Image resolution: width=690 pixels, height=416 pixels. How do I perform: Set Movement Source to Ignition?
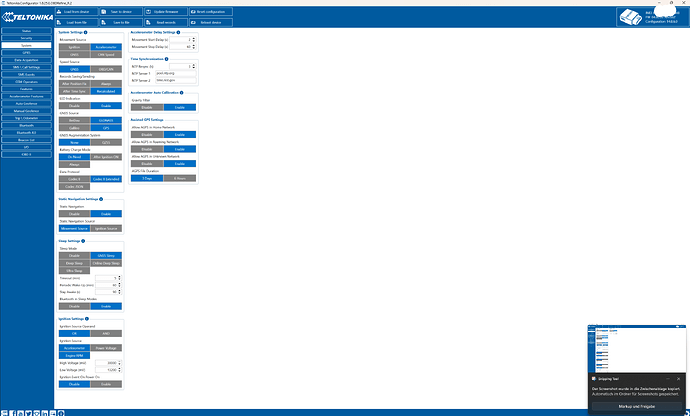pos(74,47)
